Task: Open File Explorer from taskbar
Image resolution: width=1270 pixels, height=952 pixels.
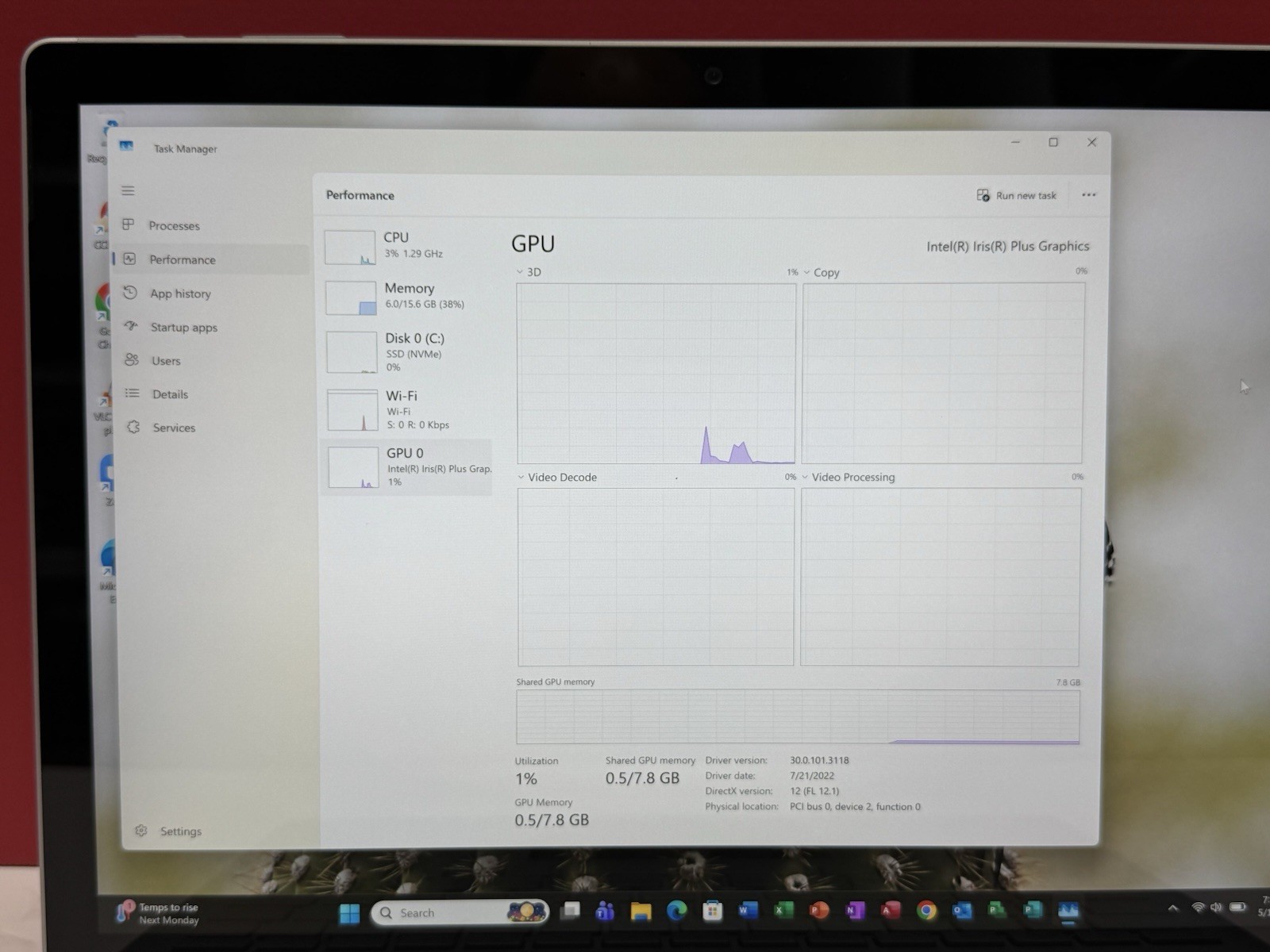Action: pos(641,912)
